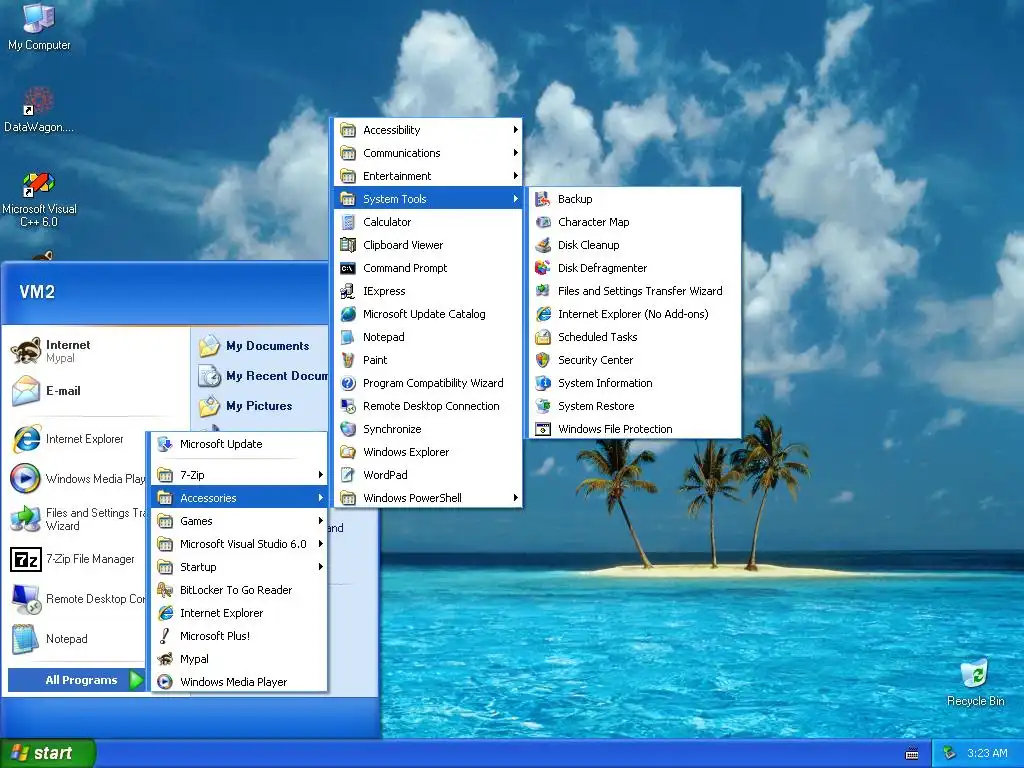Open Microsoft Update in All Programs
This screenshot has width=1024, height=768.
239,444
